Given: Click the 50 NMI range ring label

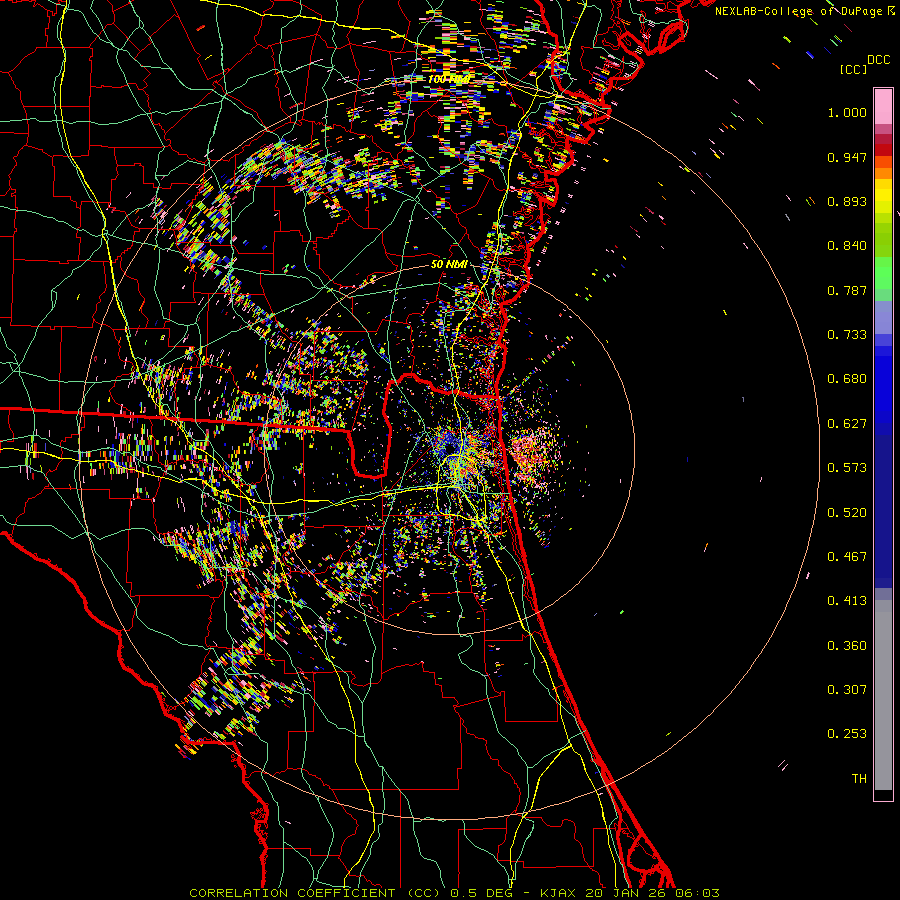Looking at the screenshot, I should click(448, 265).
